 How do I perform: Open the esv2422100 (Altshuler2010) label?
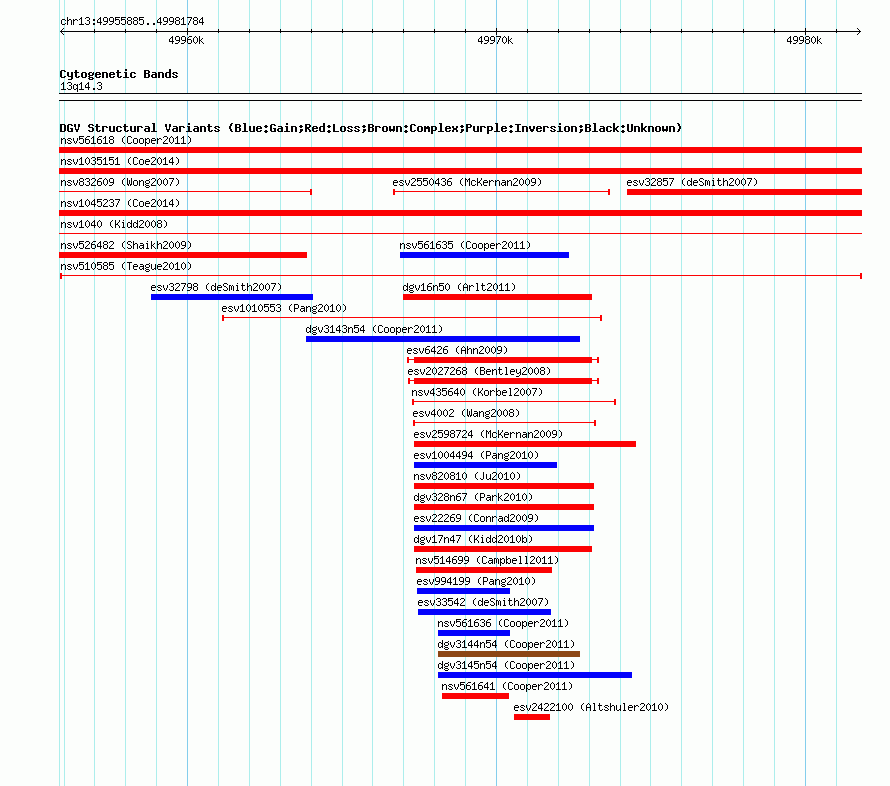[x=591, y=707]
